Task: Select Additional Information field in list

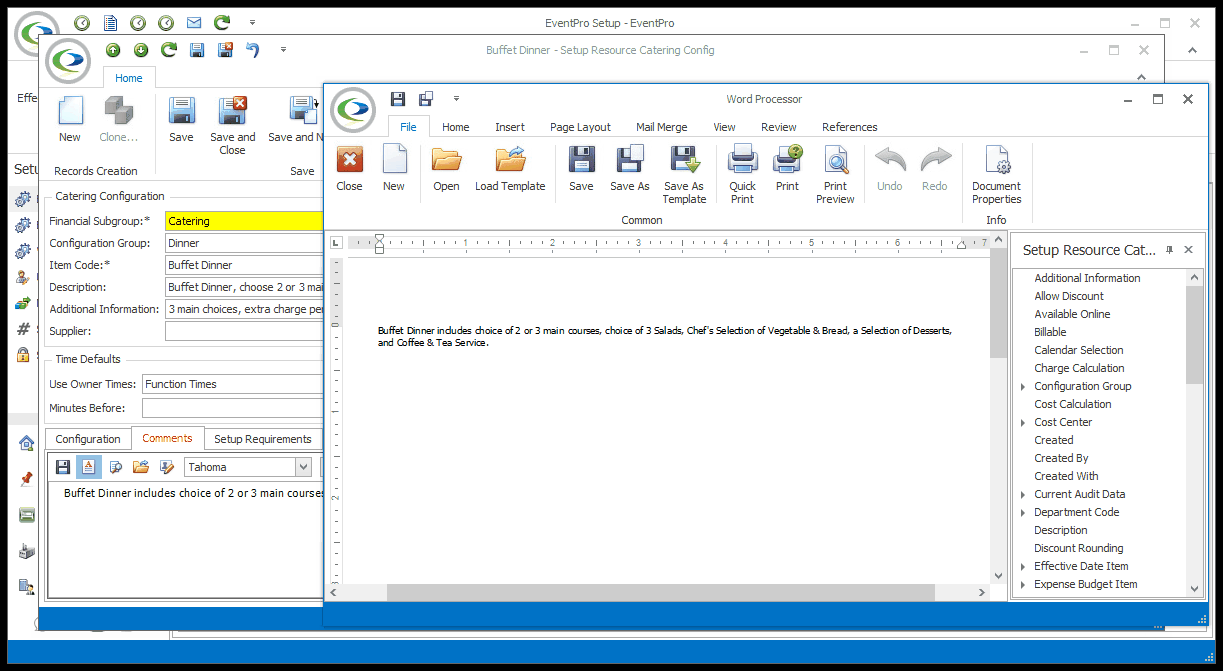Action: click(x=1087, y=278)
